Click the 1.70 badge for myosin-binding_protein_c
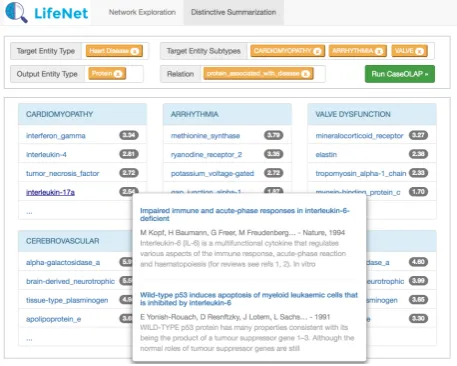This screenshot has width=457, height=366. 418,192
